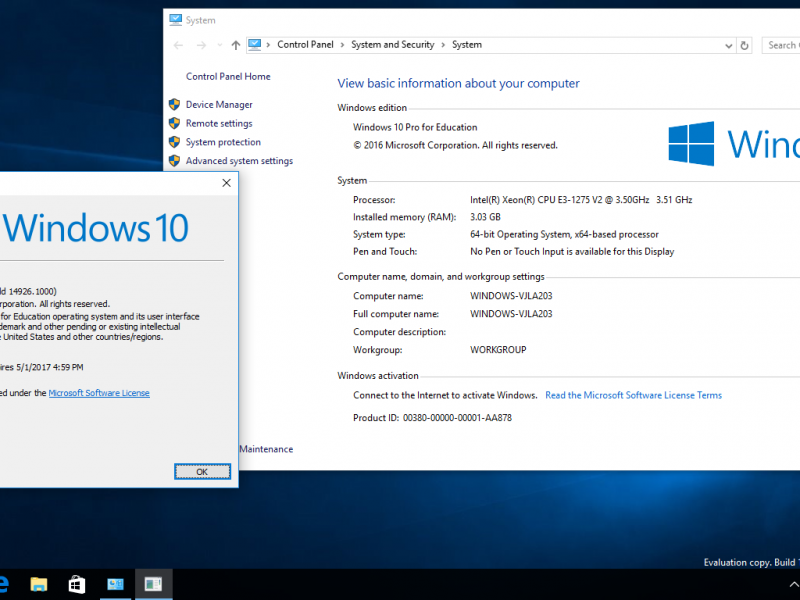Expand chevron before Control Panel breadcrumb
This screenshot has height=600, width=800.
[268, 45]
